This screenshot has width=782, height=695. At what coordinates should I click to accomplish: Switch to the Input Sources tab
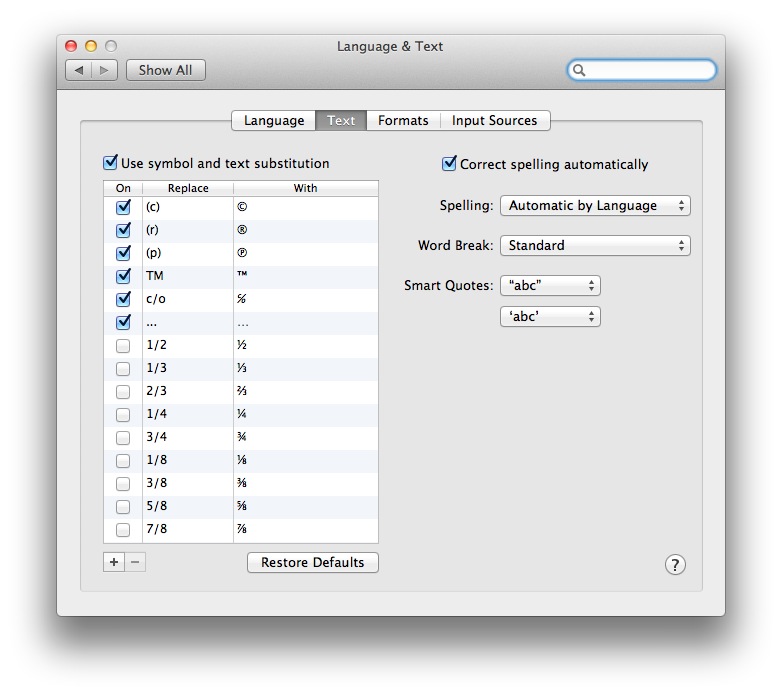pos(494,120)
